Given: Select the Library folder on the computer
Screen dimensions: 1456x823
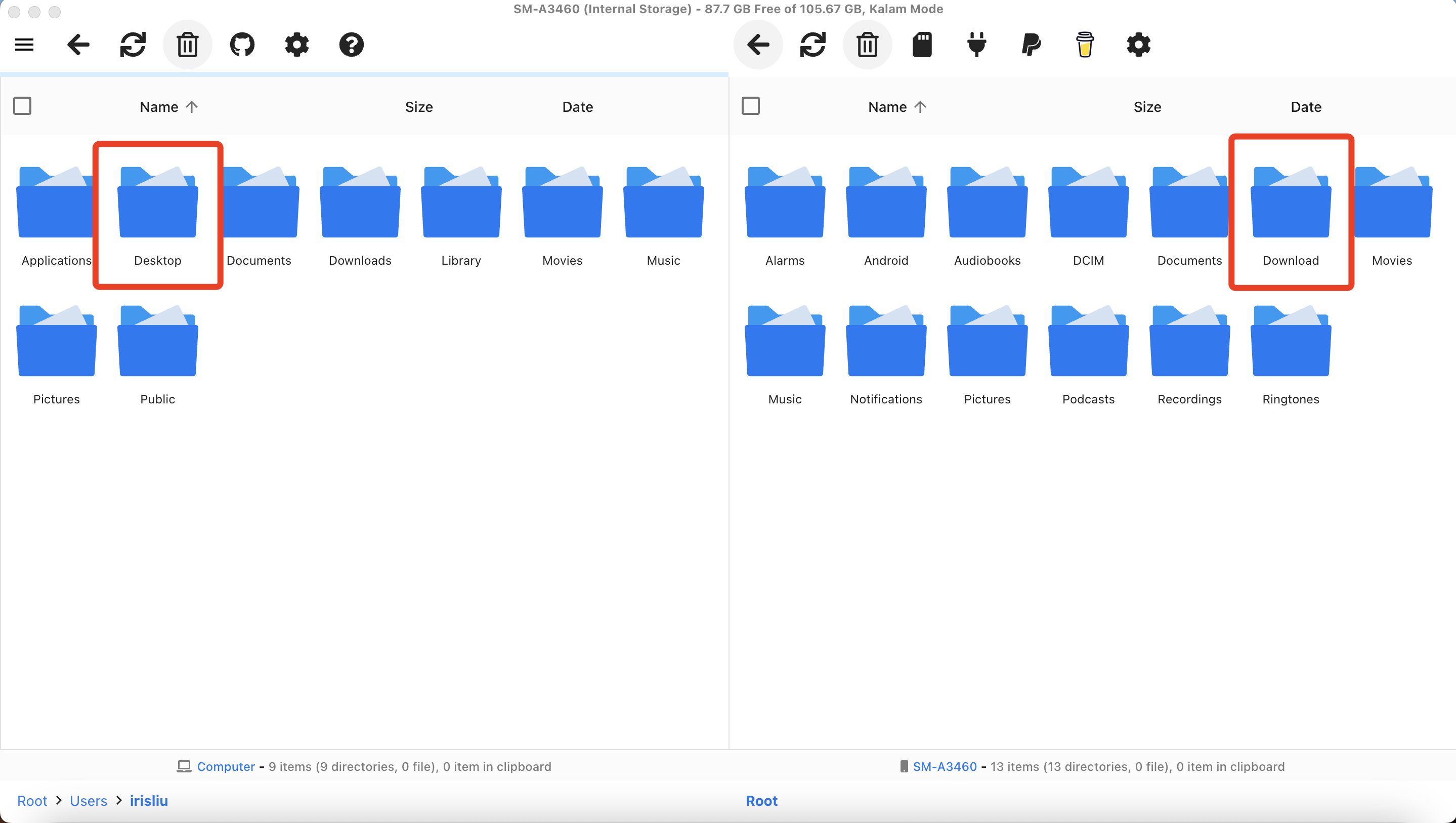Looking at the screenshot, I should coord(461,217).
